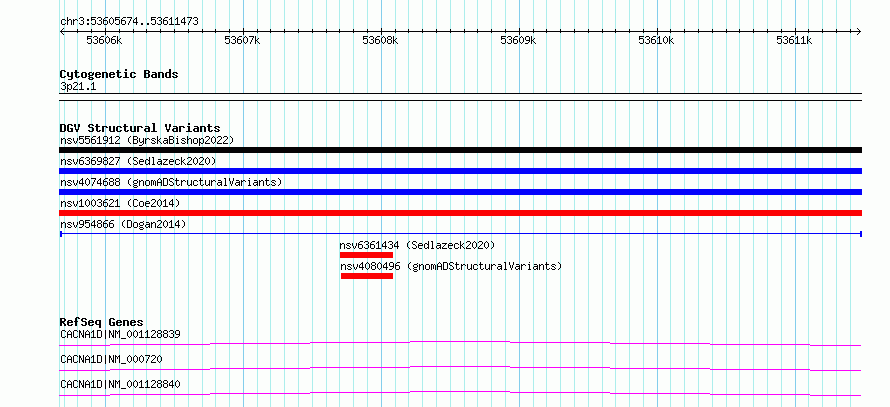Open the nsv6369827 (Sedlazeck2020) label
Image resolution: width=890 pixels, height=407 pixels.
[138, 161]
